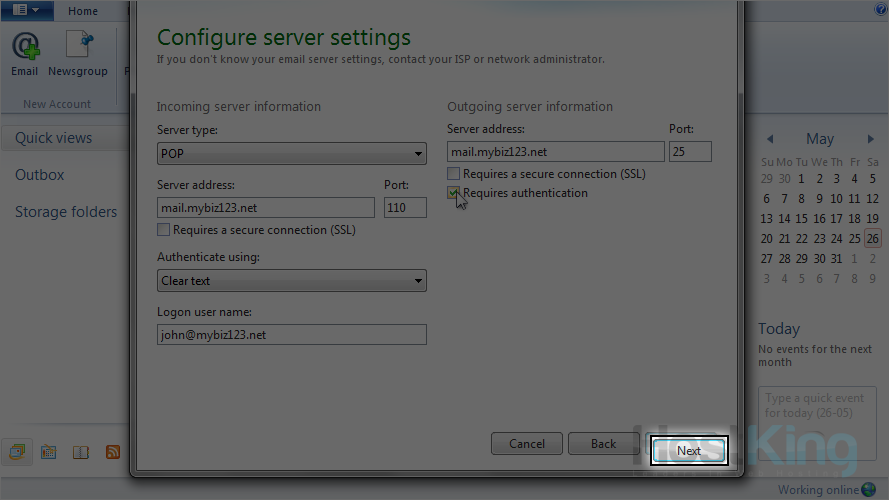Open the application menu dropdown button

click(x=28, y=10)
